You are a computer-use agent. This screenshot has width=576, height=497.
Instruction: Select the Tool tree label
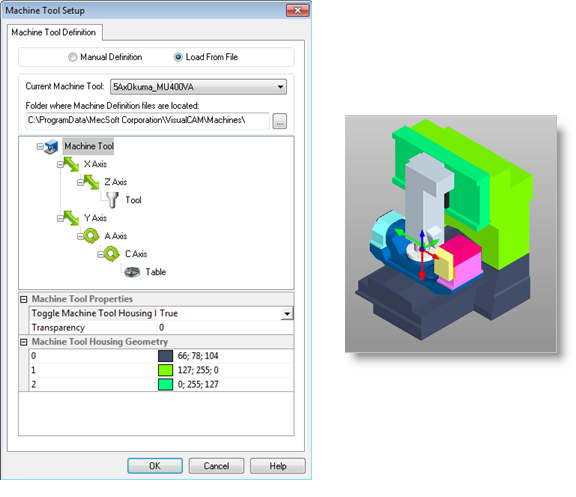[133, 200]
